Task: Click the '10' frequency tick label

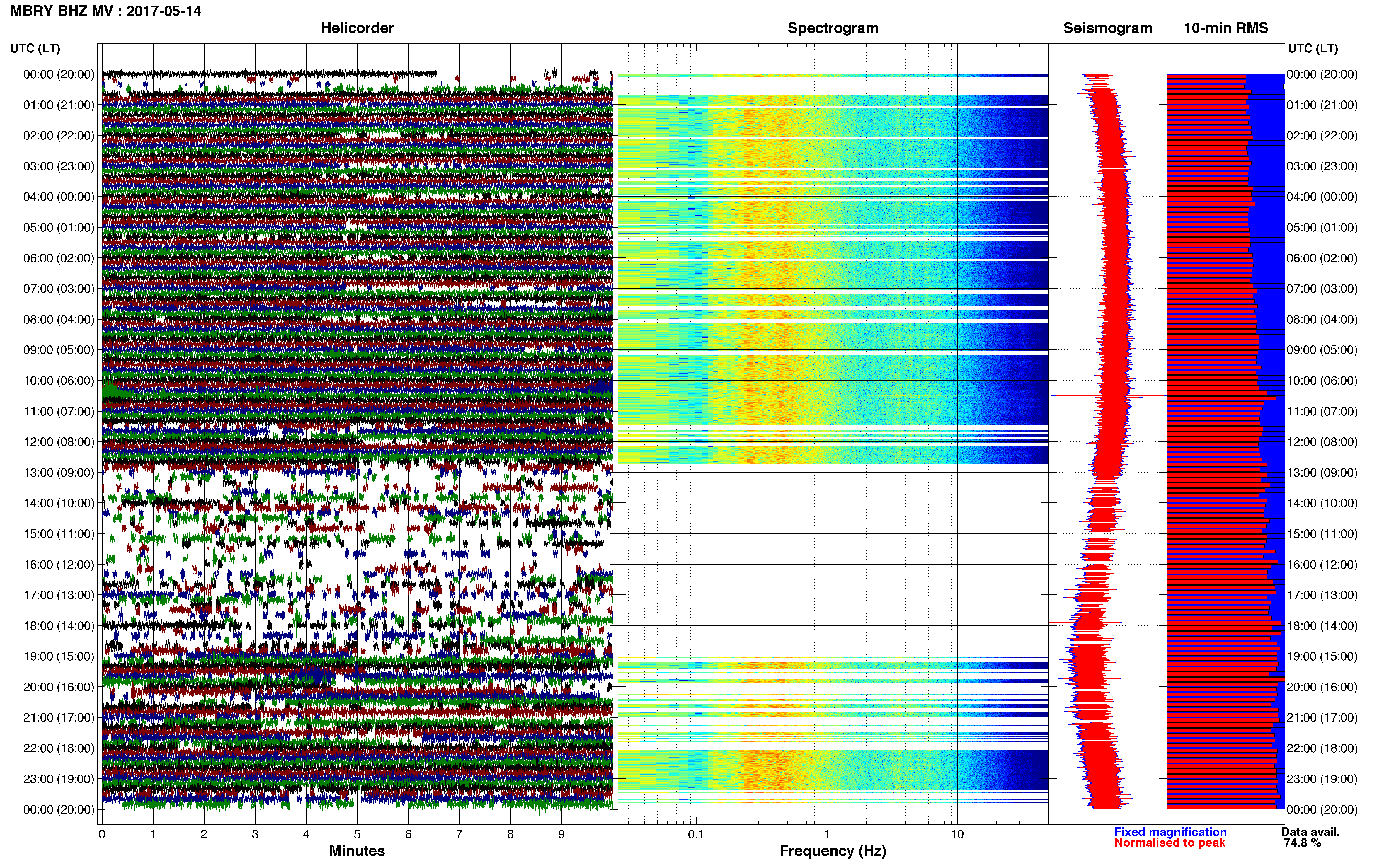Action: (957, 834)
